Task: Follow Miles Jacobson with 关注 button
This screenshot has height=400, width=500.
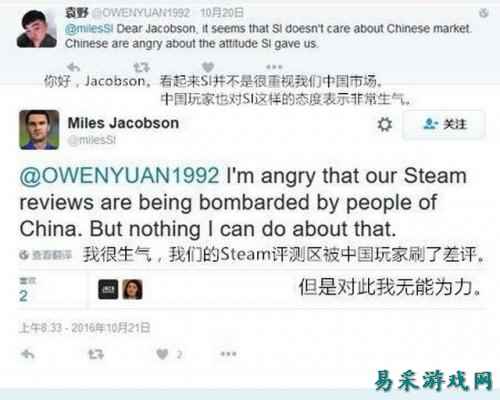Action: [x=444, y=124]
